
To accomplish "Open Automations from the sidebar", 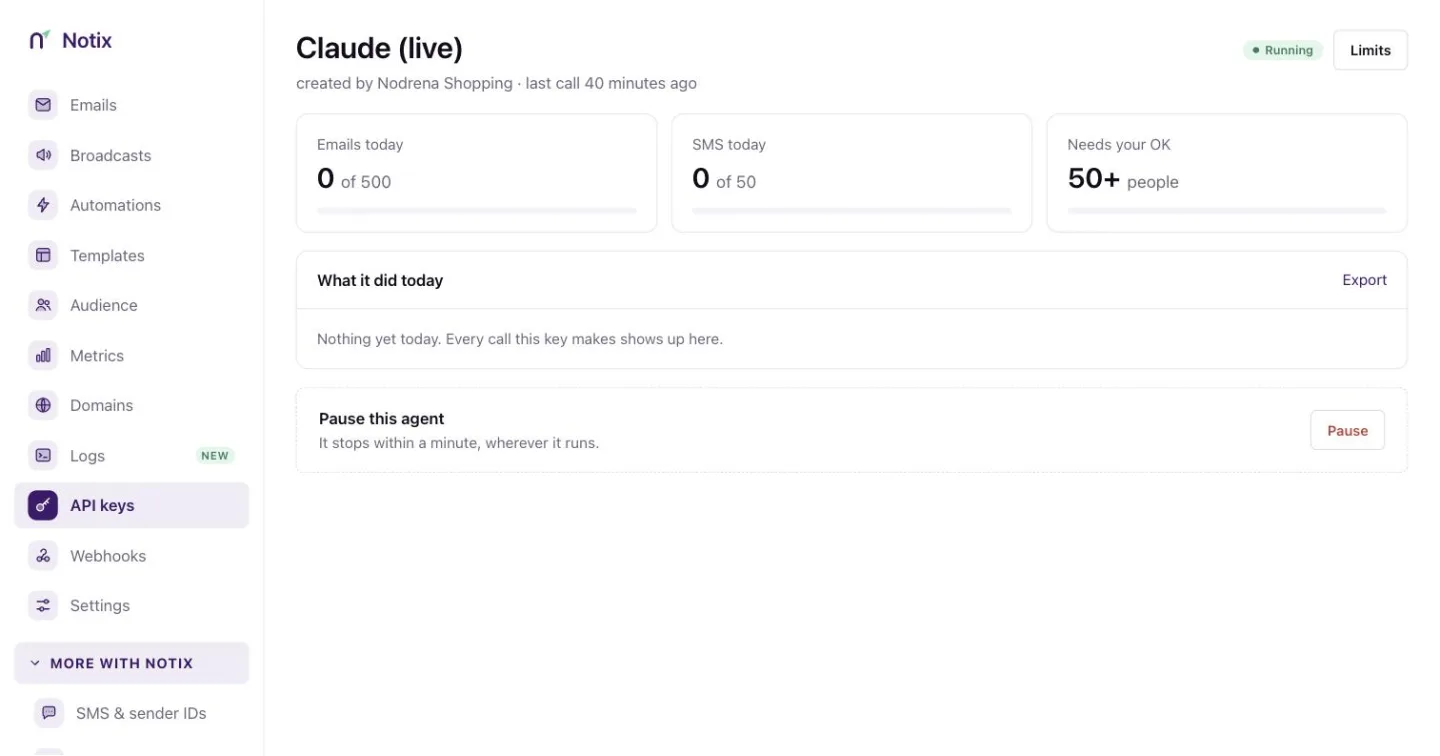I will click(131, 205).
